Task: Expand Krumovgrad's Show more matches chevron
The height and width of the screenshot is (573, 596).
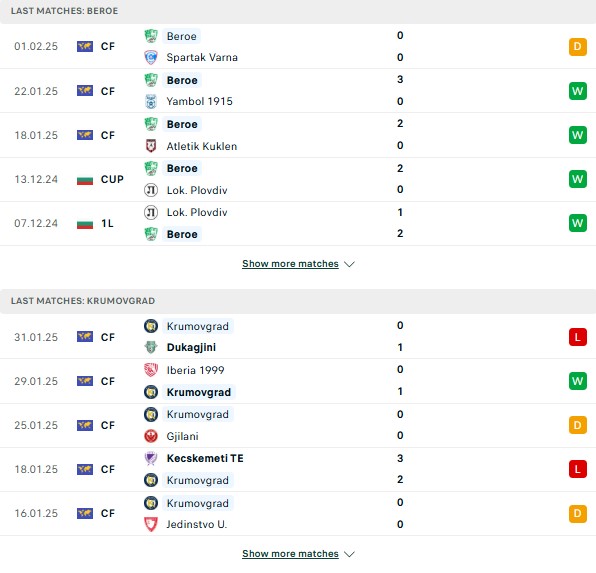Action: coord(349,554)
